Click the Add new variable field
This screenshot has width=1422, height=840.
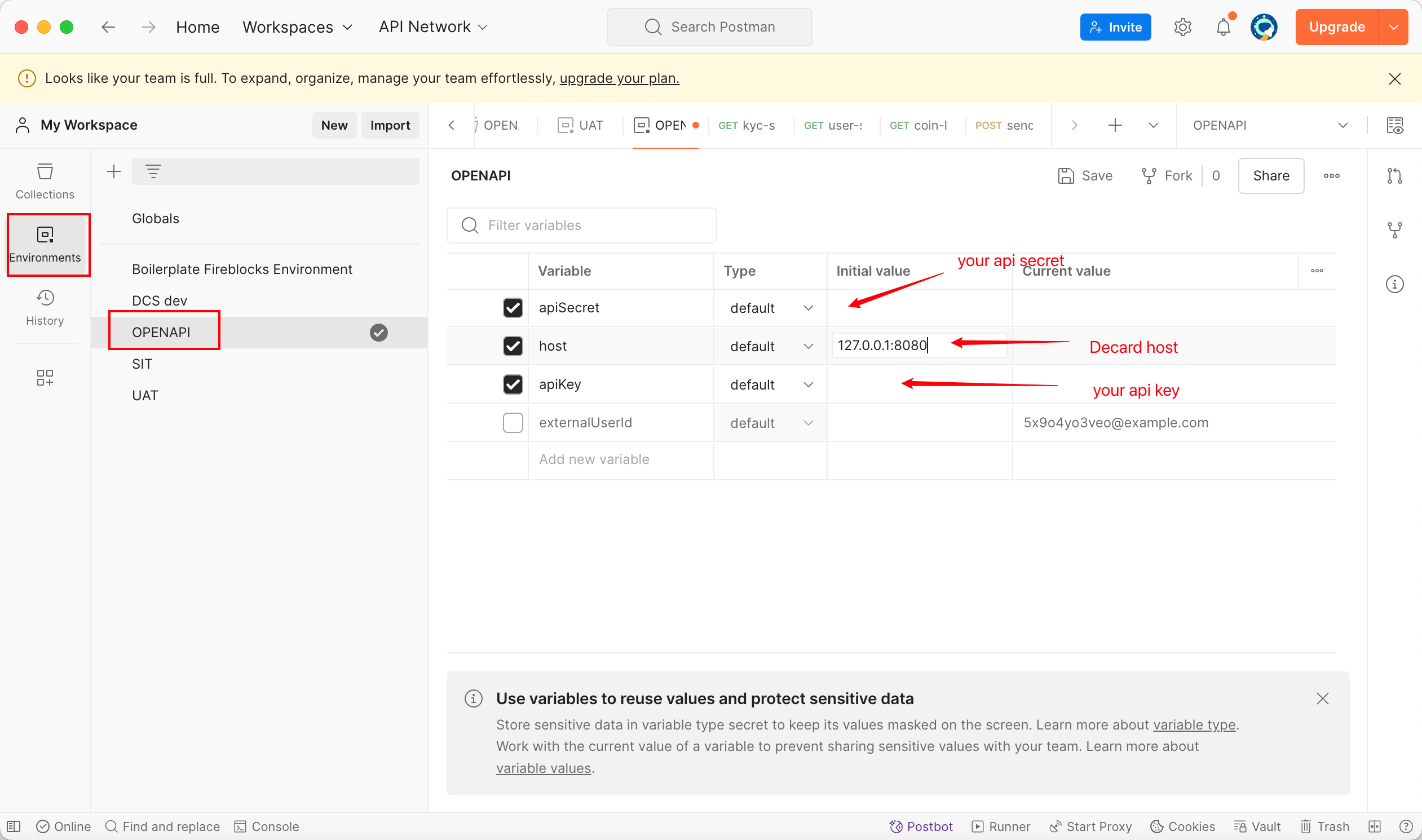tap(620, 459)
